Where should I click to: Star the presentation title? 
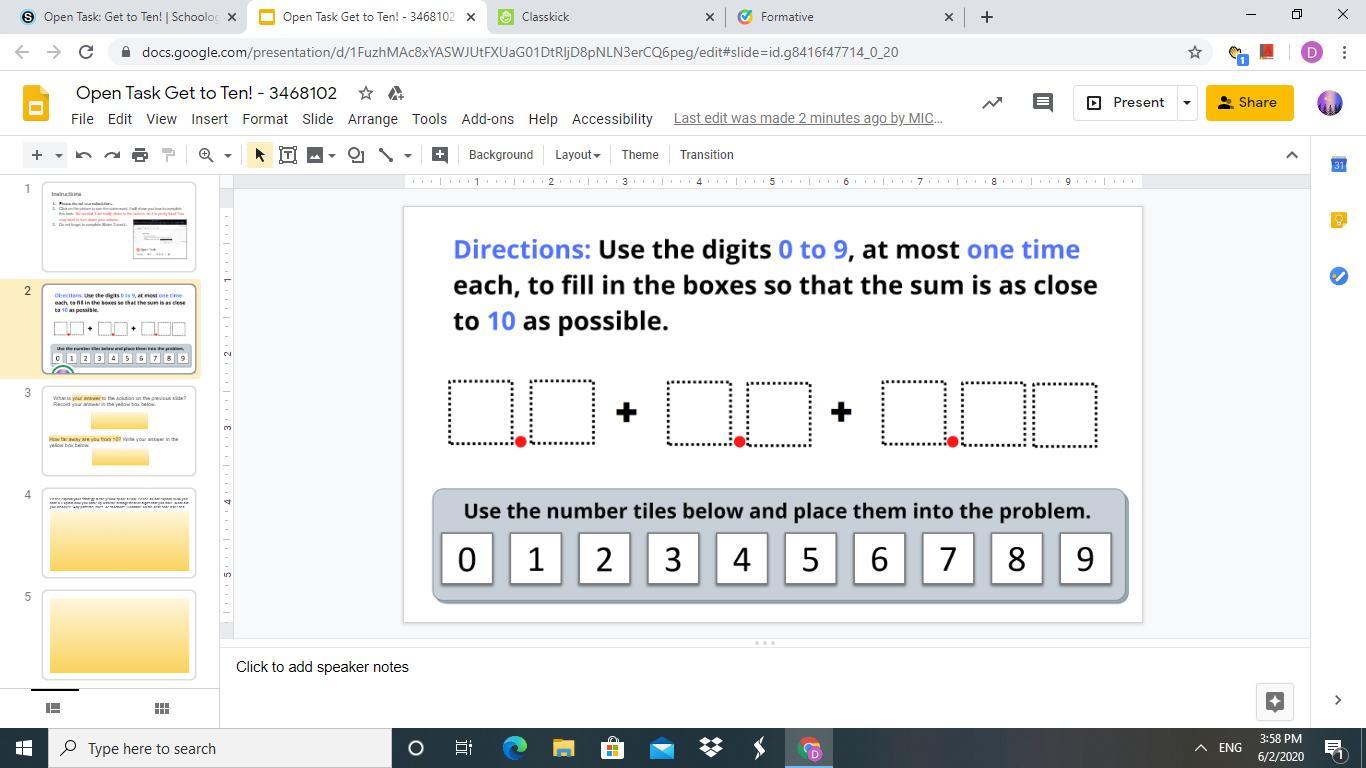(x=366, y=93)
